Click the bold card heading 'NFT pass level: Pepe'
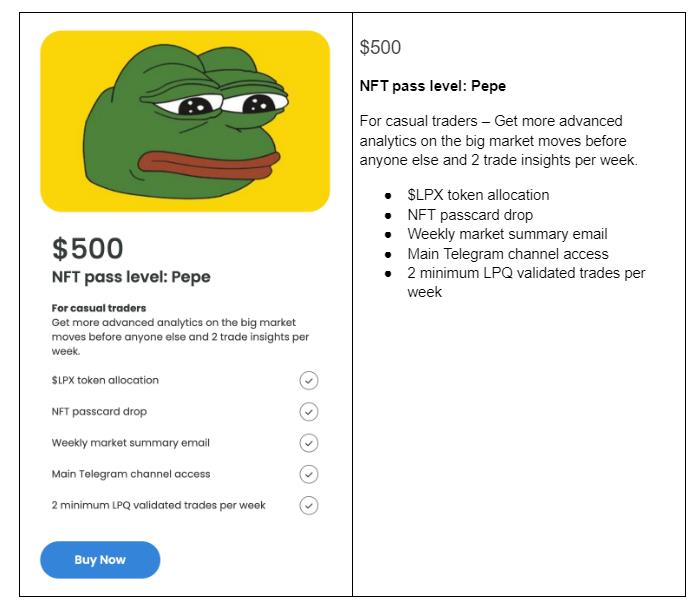 pyautogui.click(x=131, y=277)
